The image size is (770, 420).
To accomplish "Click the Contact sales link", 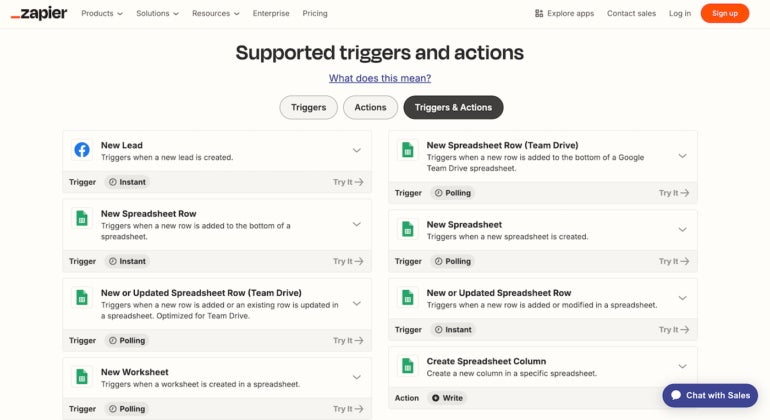I will (631, 13).
